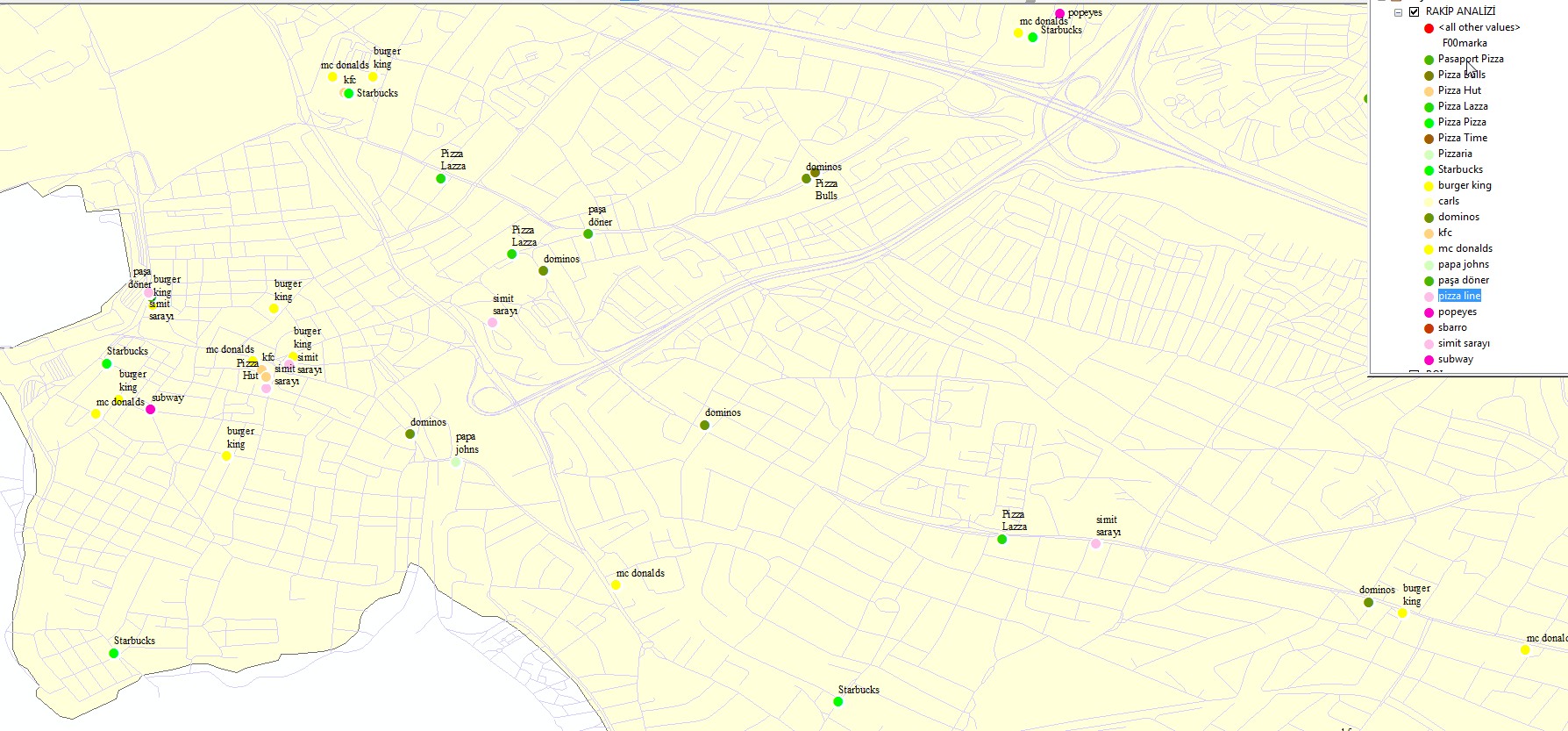Open the Pizza Hut legend symbol swatch
The width and height of the screenshot is (1568, 731).
click(1429, 91)
